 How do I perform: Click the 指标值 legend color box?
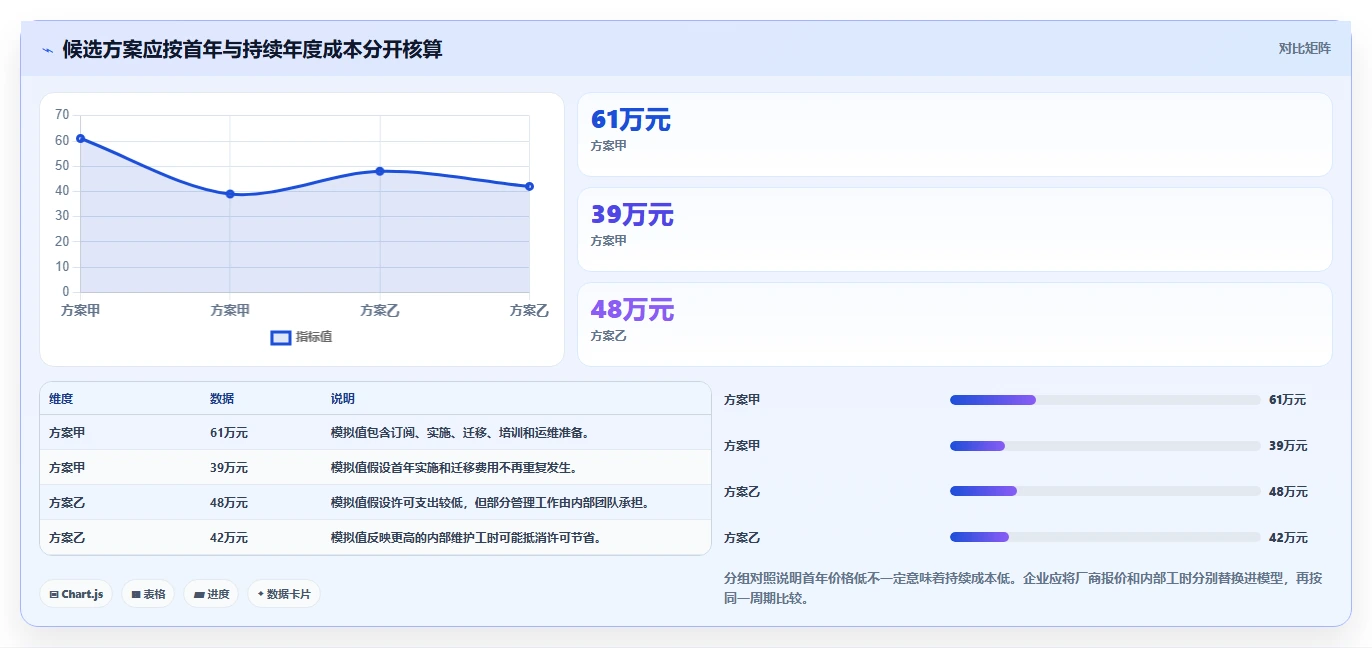pyautogui.click(x=281, y=338)
